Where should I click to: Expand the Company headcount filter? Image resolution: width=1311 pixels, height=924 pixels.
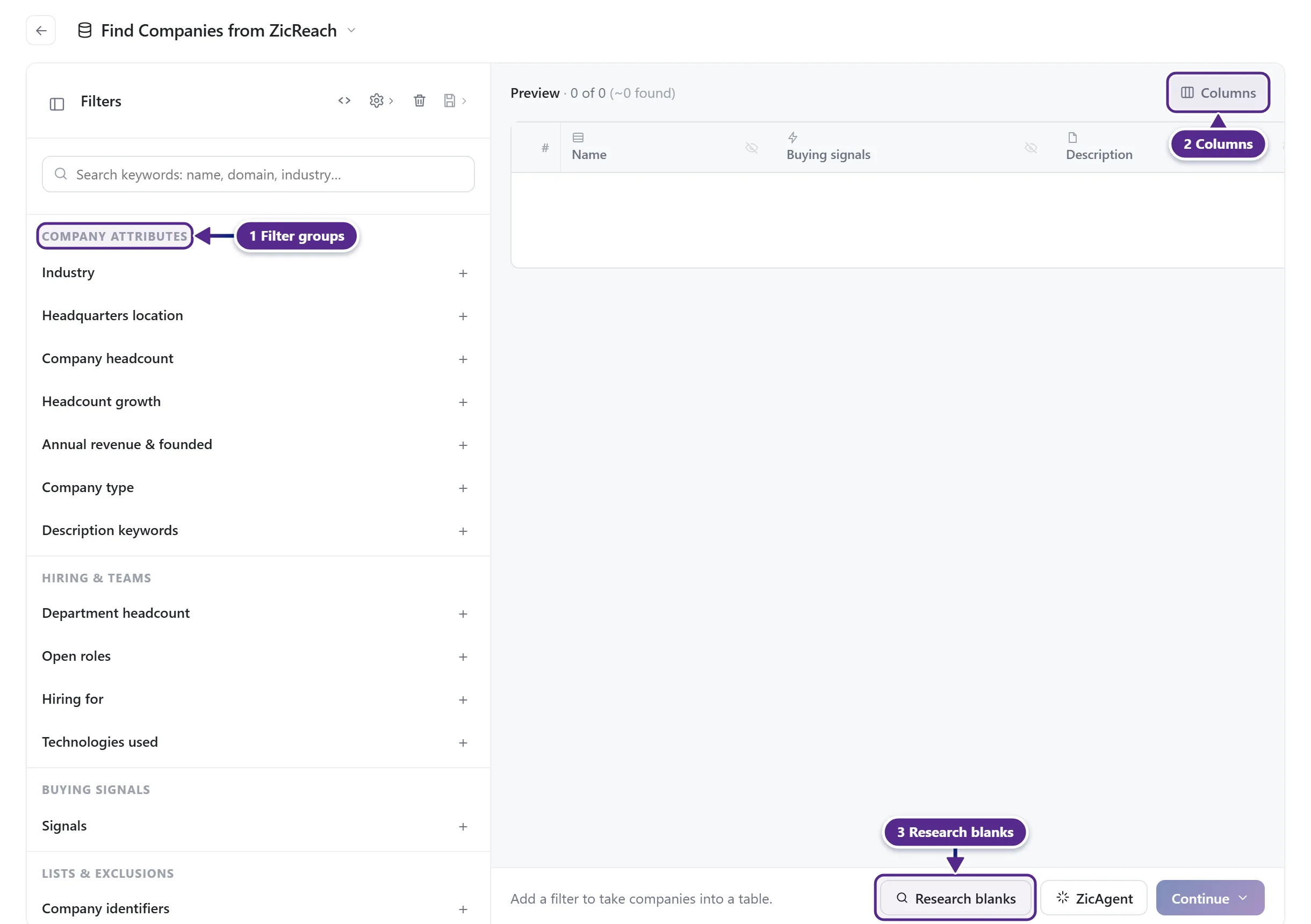coord(463,359)
